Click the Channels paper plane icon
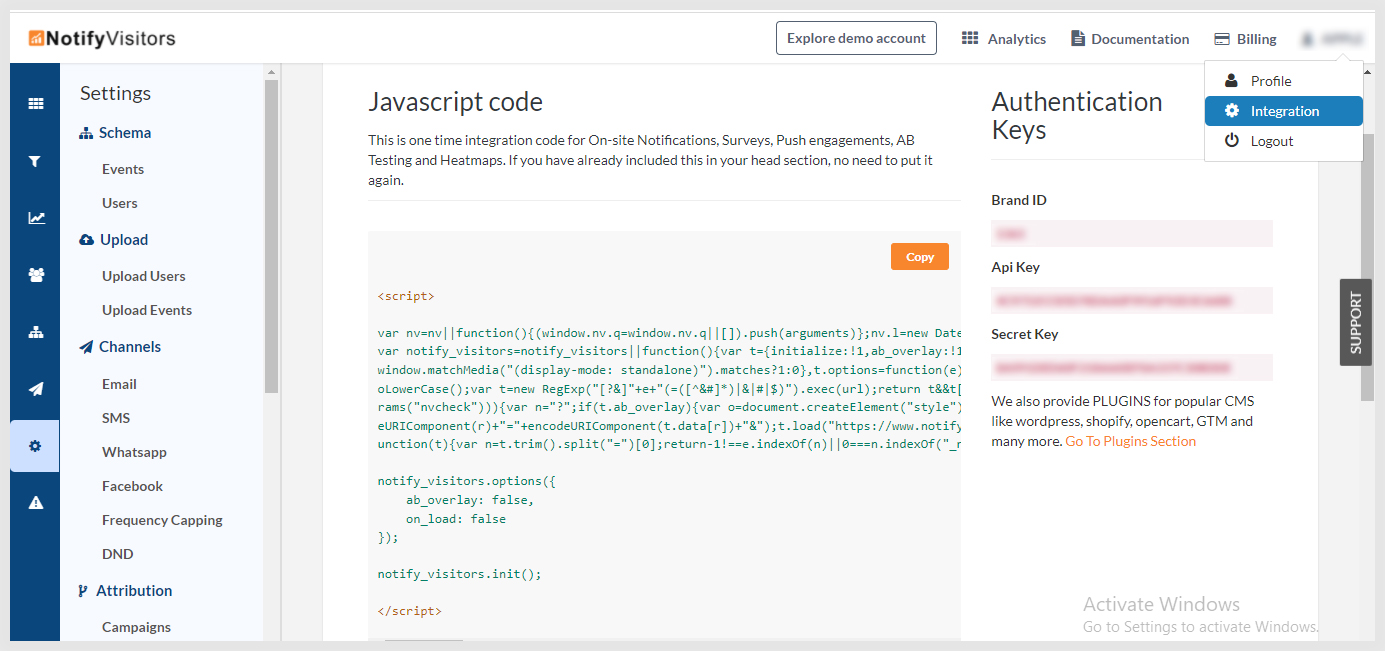Viewport: 1385px width, 651px height. tap(86, 347)
